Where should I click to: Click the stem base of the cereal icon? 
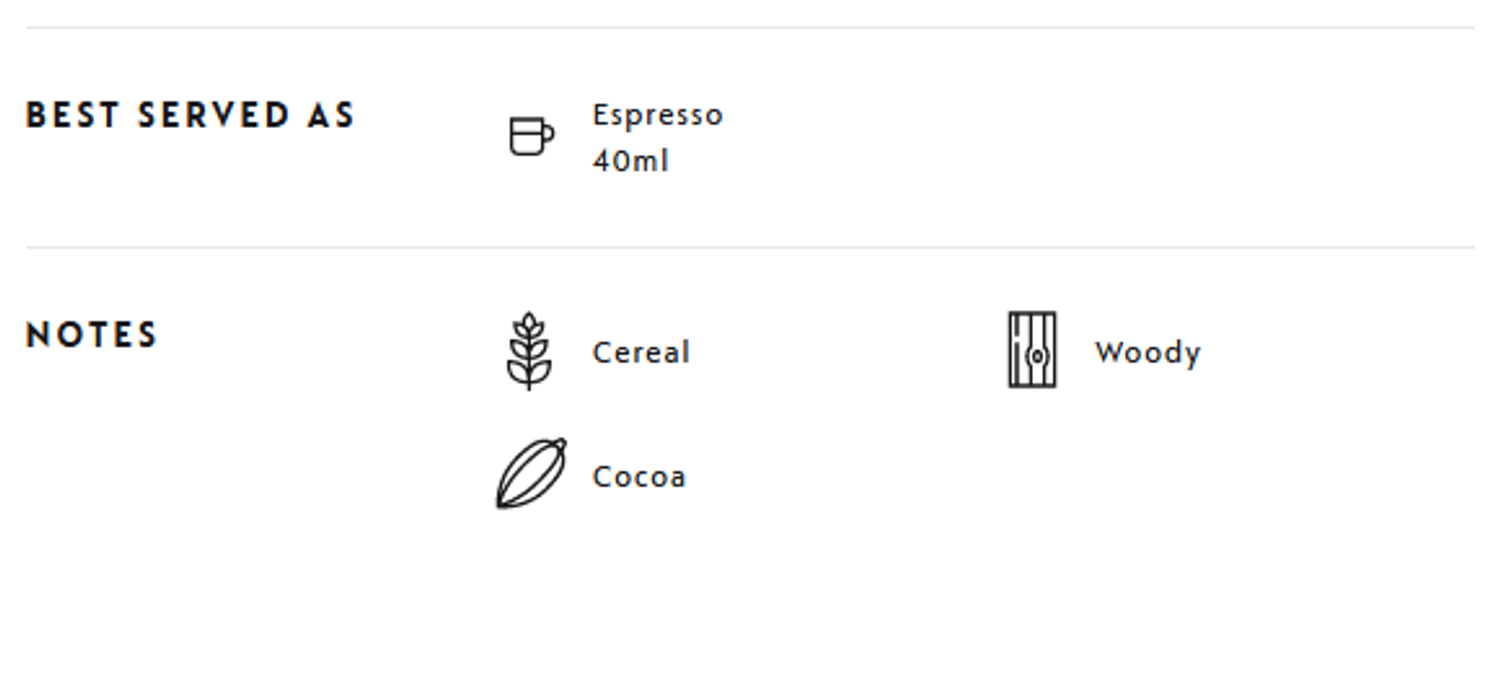529,384
